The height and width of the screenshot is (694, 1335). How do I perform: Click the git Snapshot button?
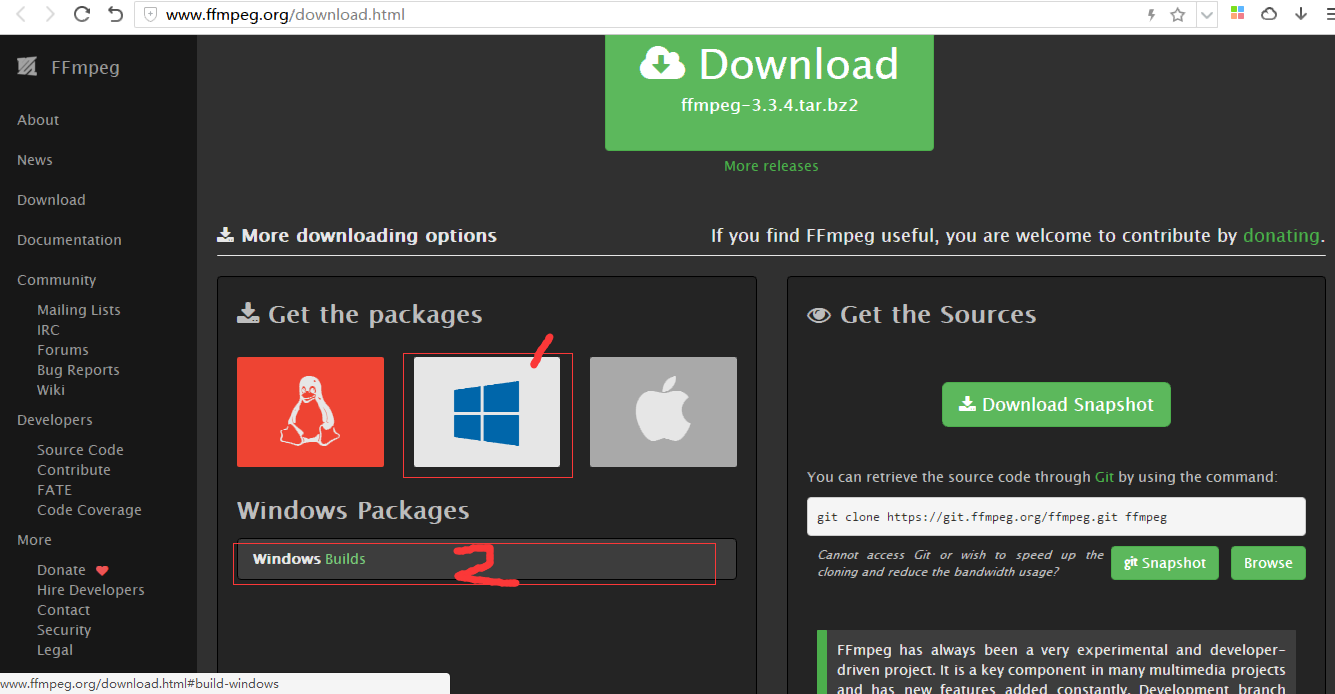pyautogui.click(x=1165, y=563)
